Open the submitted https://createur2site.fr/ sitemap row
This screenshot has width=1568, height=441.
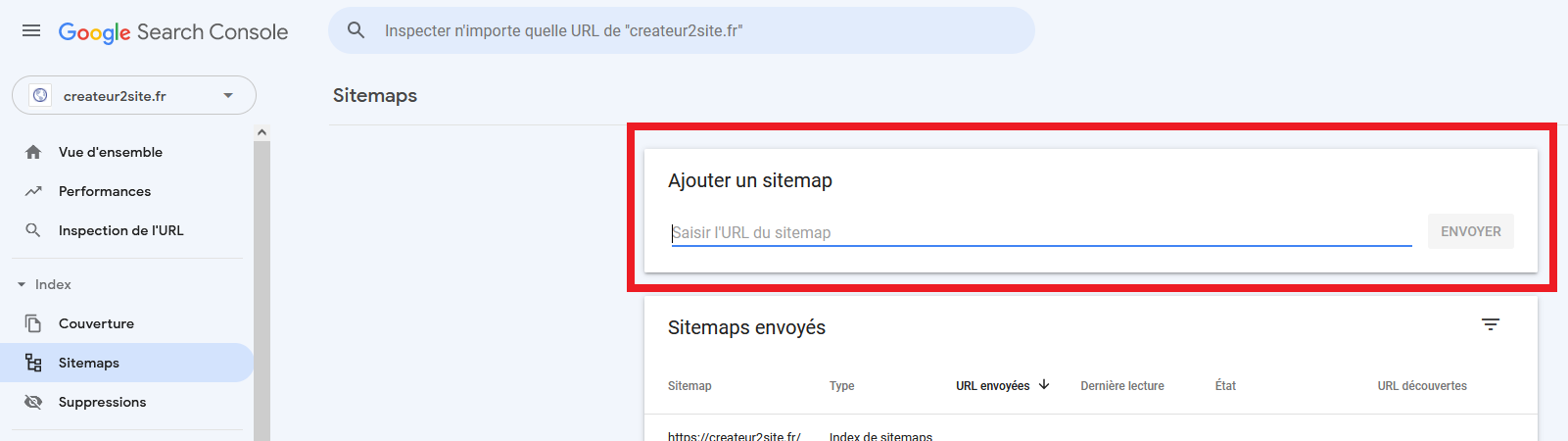(734, 435)
